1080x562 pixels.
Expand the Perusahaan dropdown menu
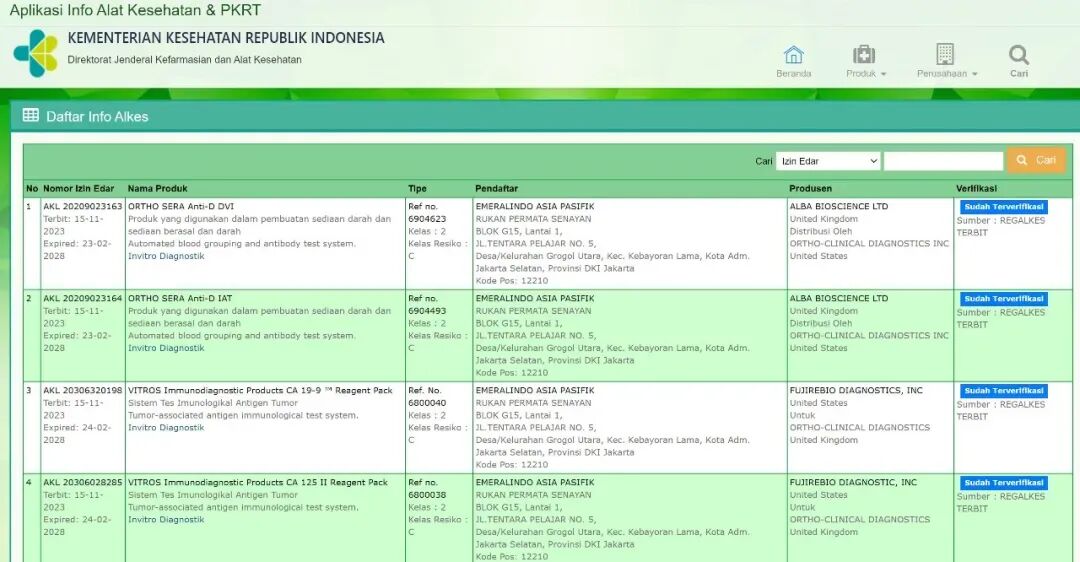click(947, 74)
